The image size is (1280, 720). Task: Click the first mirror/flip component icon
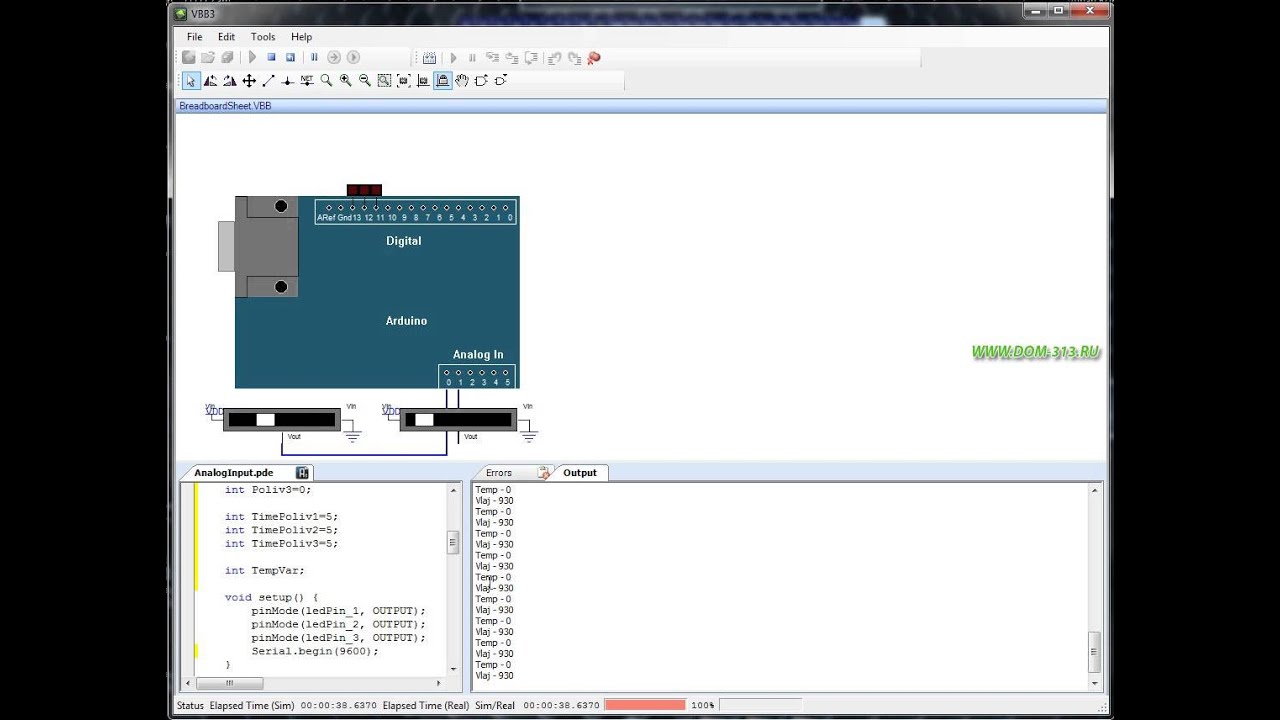point(211,81)
